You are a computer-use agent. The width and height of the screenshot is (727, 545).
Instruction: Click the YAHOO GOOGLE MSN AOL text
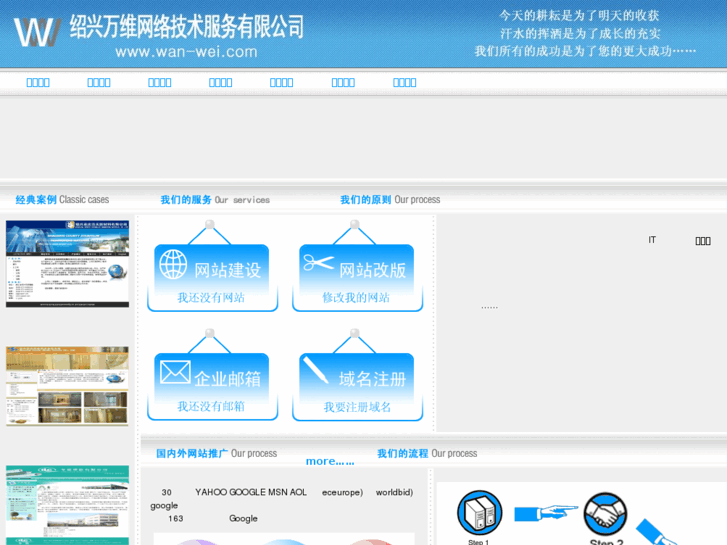tap(251, 492)
